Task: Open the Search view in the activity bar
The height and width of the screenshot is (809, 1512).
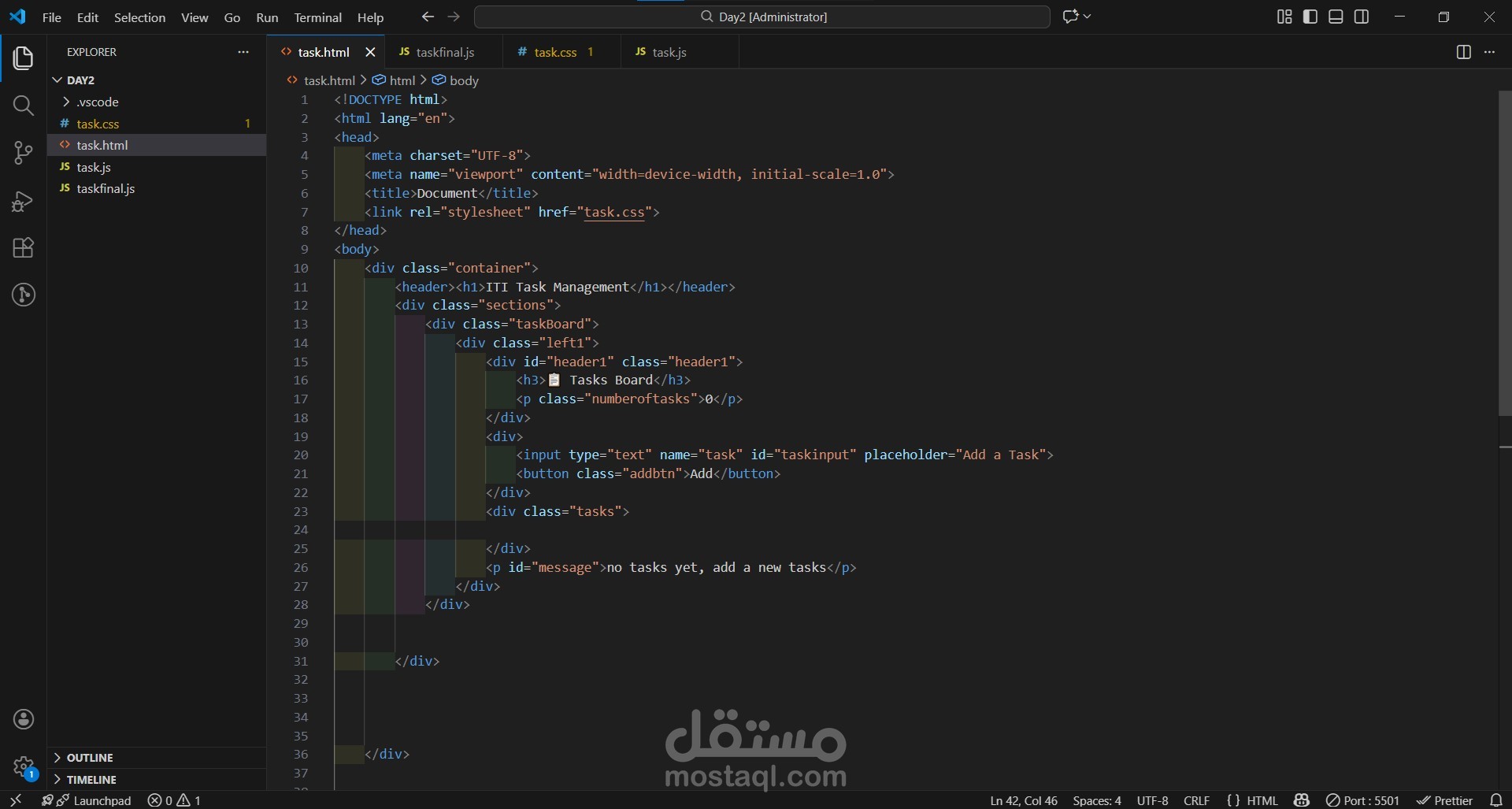Action: (23, 106)
